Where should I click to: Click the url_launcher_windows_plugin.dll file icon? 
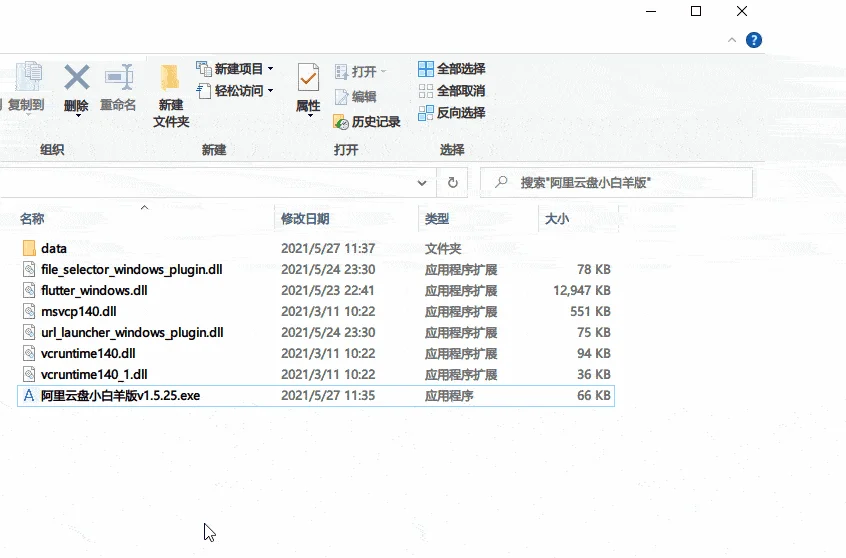(29, 332)
